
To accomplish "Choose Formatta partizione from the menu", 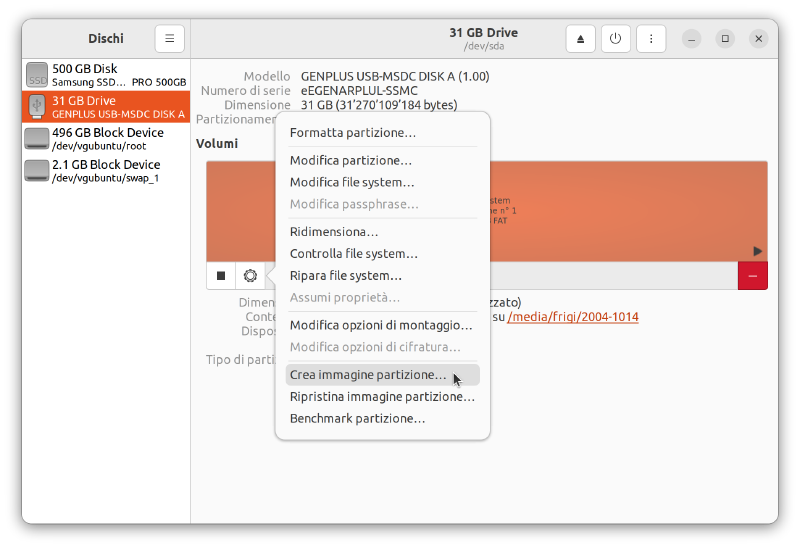I will tap(352, 133).
